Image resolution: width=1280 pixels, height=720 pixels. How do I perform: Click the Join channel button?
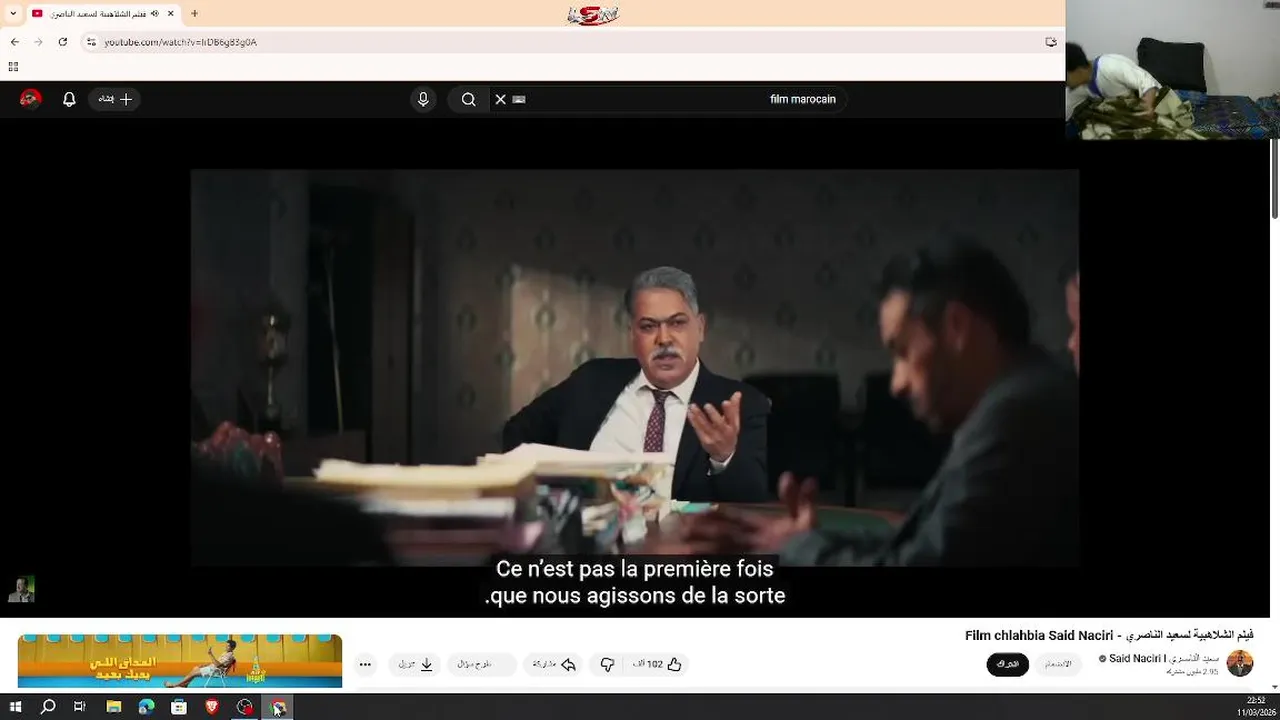point(1058,664)
